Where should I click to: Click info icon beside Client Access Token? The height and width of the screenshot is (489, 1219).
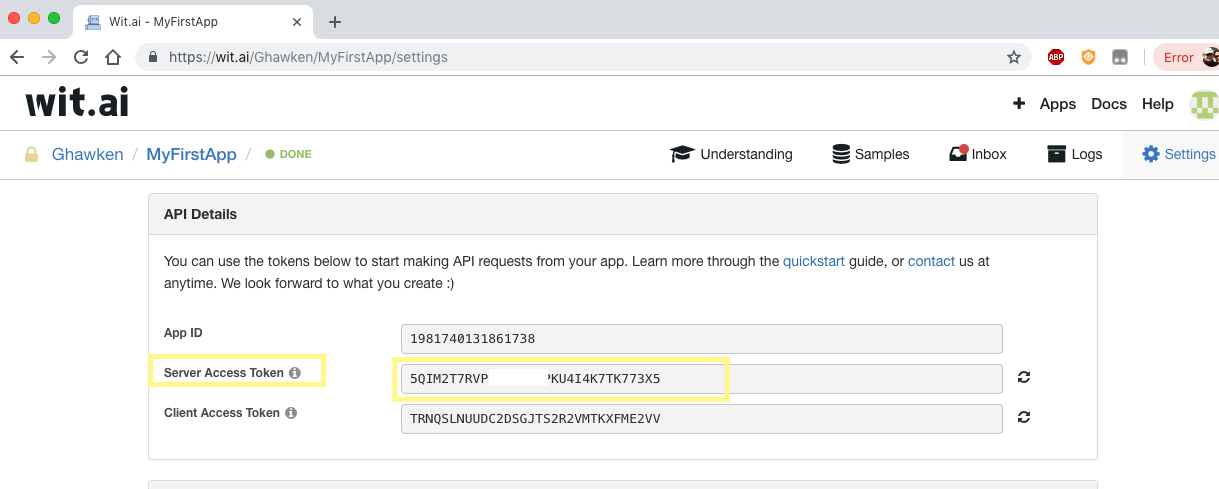(290, 413)
